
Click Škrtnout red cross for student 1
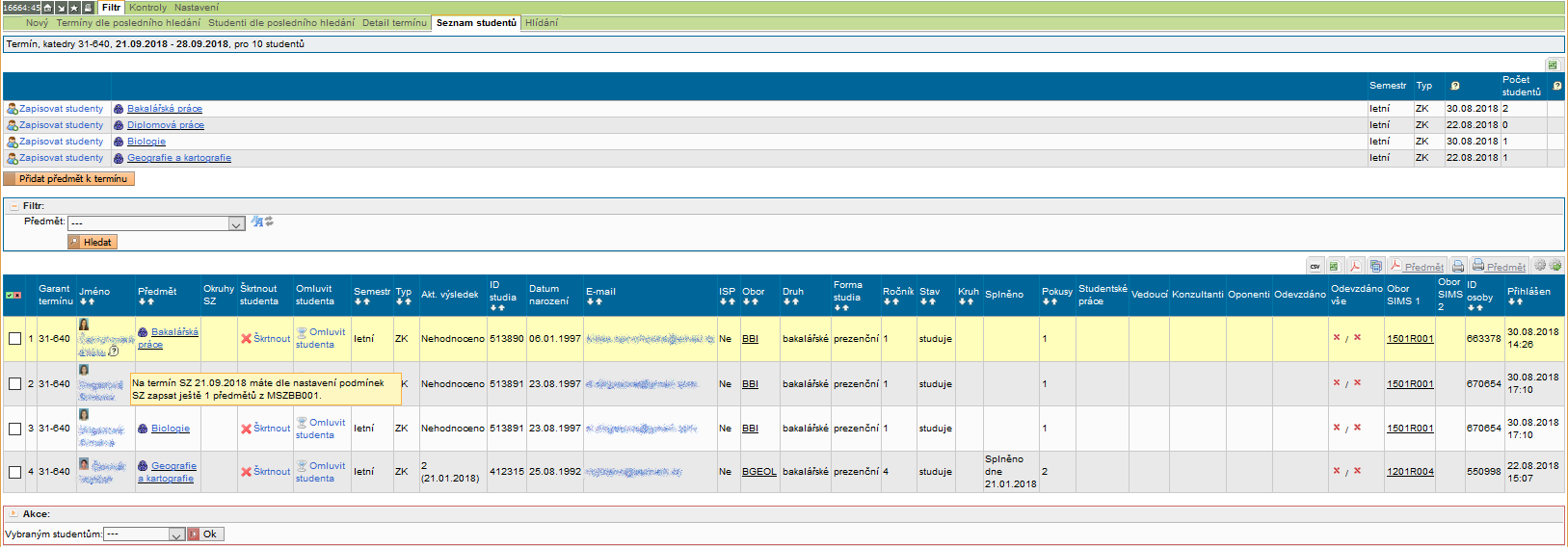click(x=246, y=339)
